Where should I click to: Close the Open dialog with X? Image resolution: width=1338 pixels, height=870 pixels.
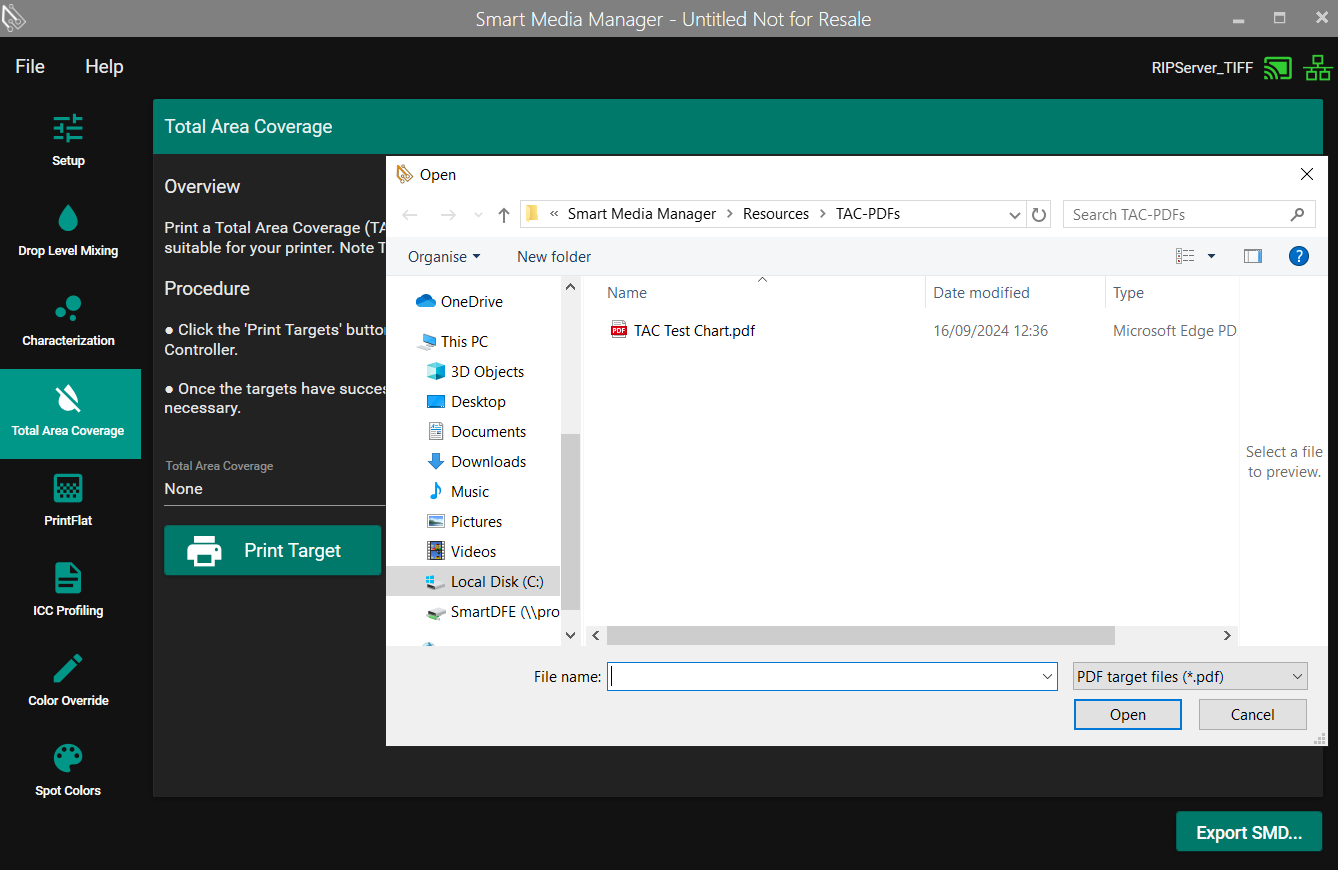pyautogui.click(x=1307, y=174)
